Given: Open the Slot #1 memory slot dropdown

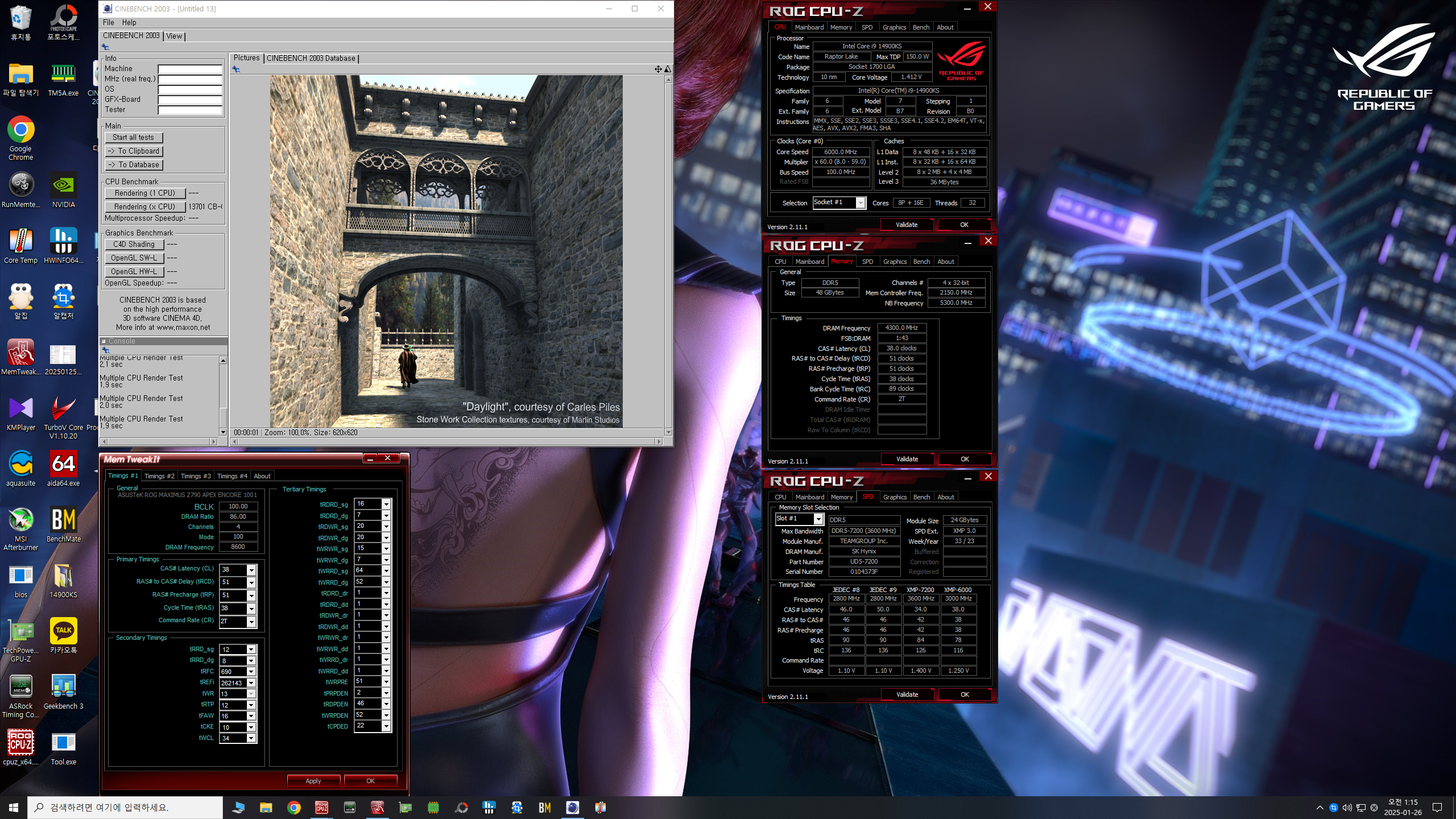Looking at the screenshot, I should 818,519.
